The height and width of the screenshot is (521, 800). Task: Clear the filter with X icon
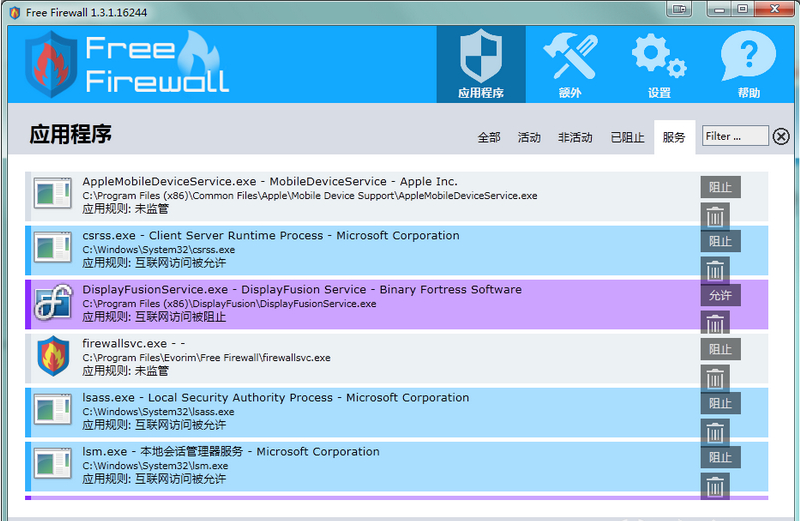pos(781,137)
